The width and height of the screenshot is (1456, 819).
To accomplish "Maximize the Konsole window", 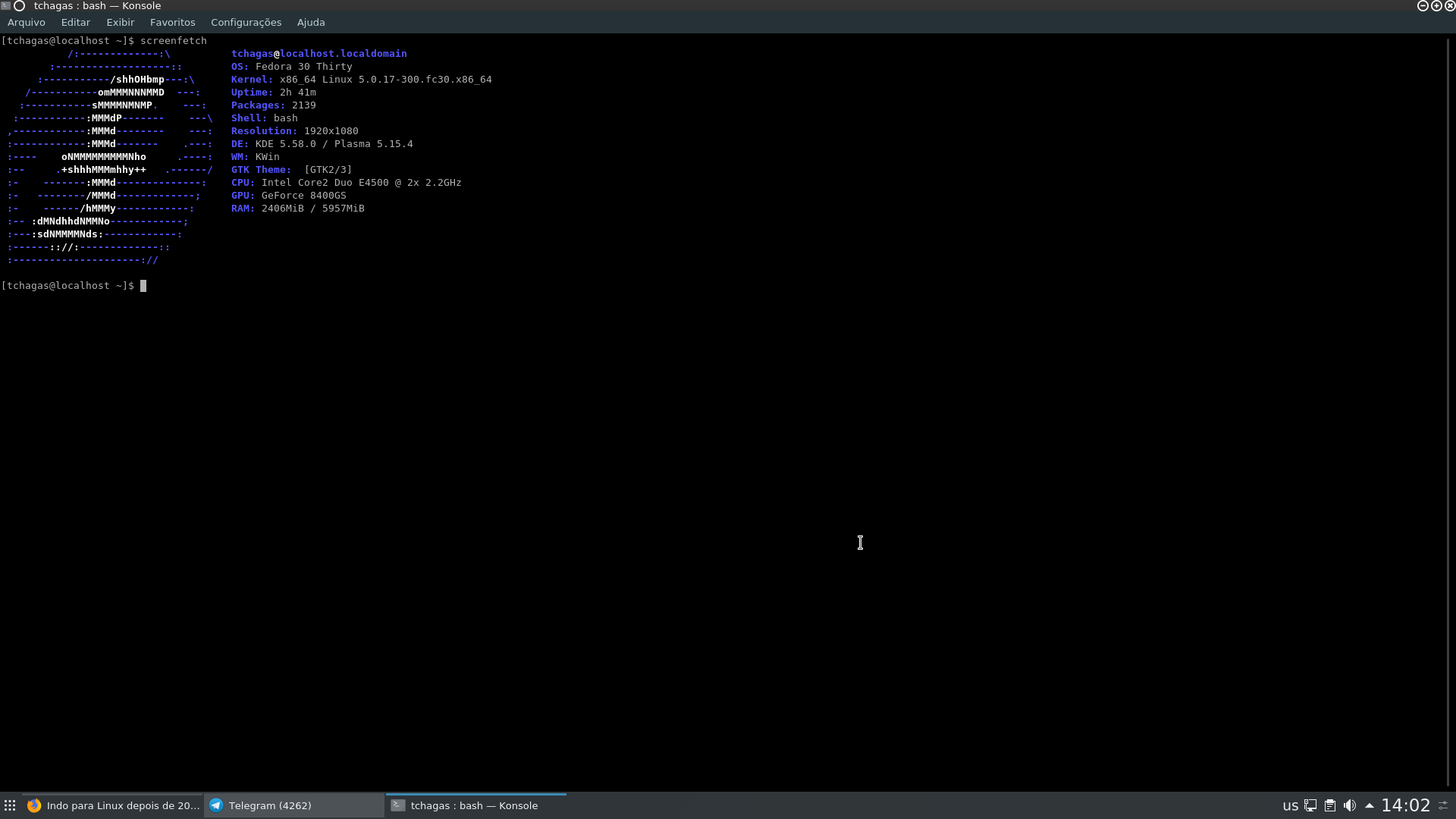I will click(x=1436, y=5).
